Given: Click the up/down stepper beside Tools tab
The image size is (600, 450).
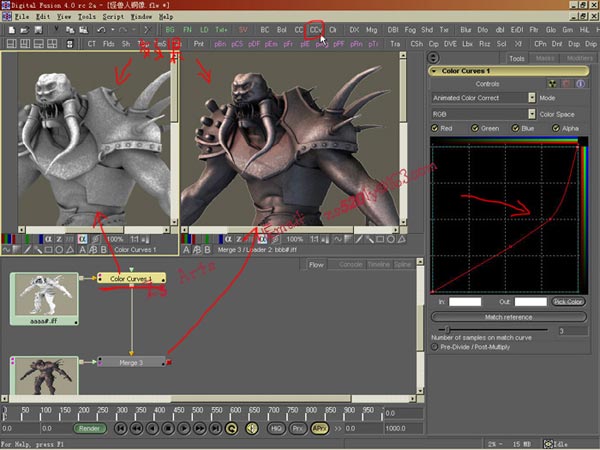Looking at the screenshot, I should (x=433, y=58).
